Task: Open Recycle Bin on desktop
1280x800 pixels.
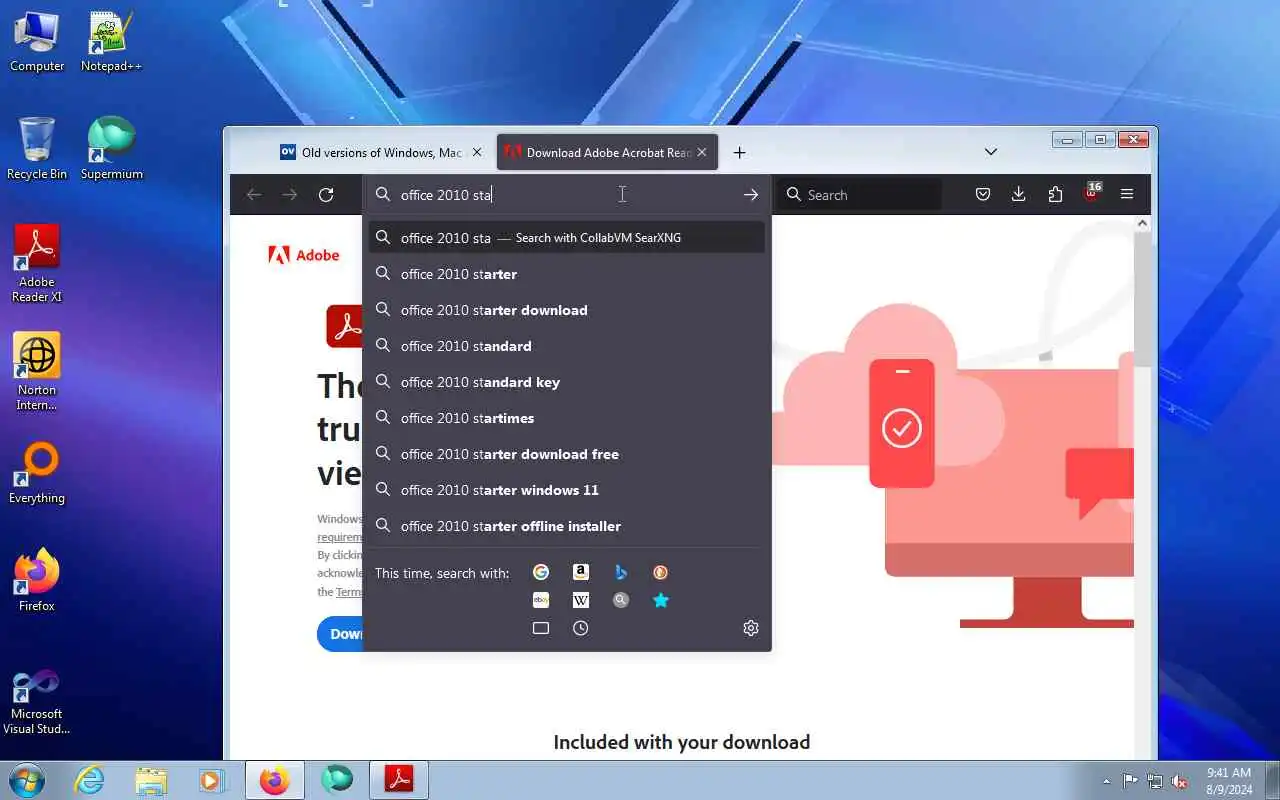Action: [x=37, y=148]
